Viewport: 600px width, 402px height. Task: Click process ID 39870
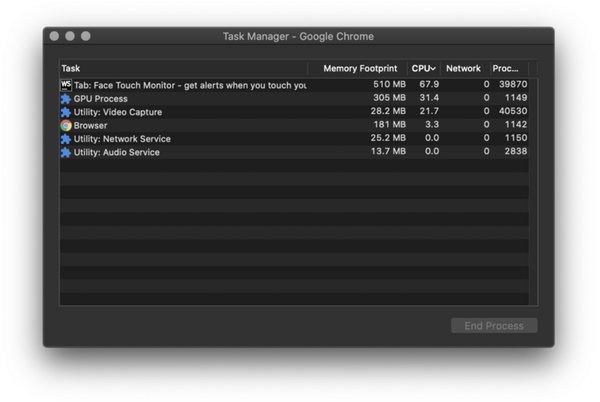point(513,84)
